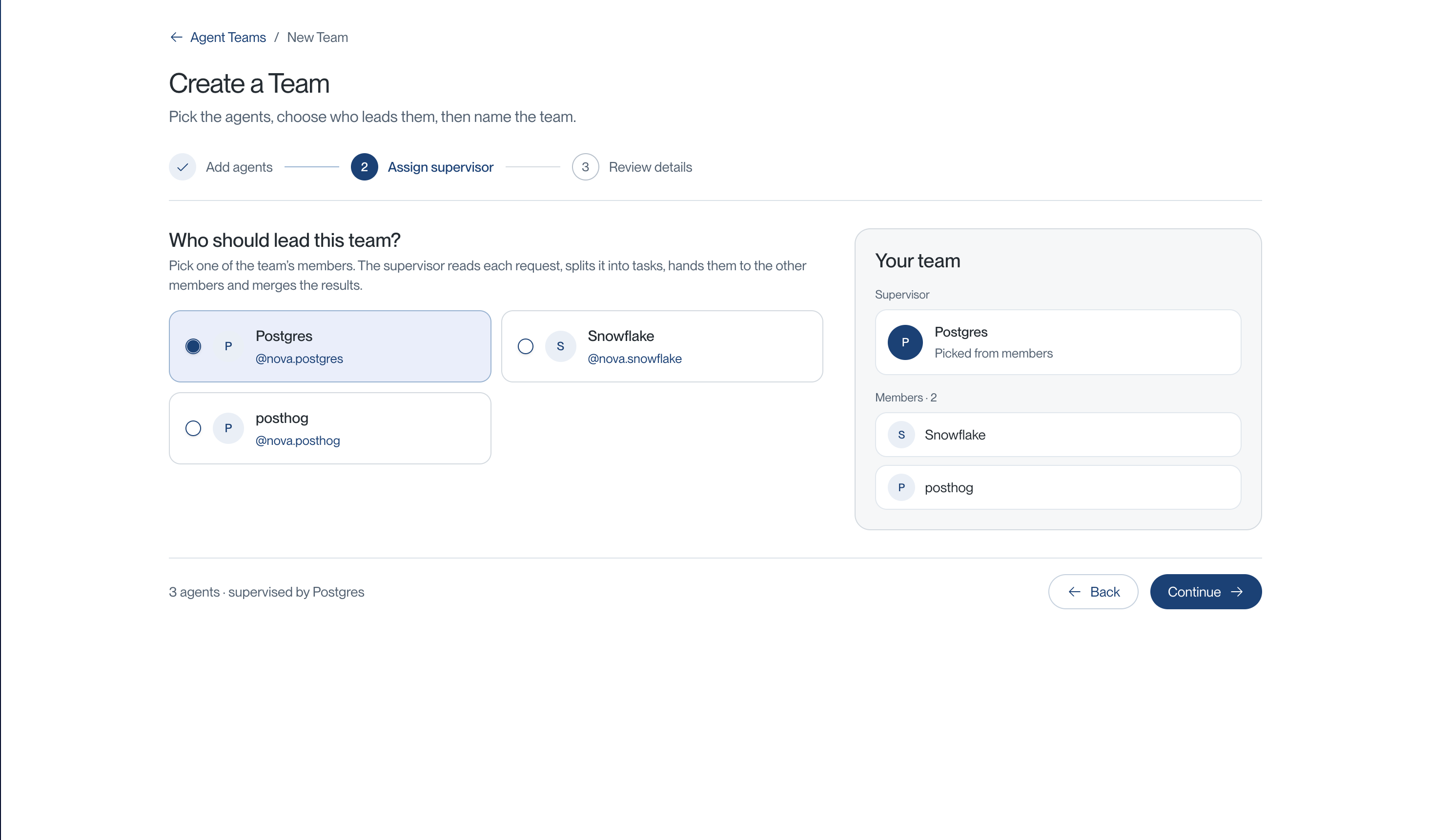Select the posthog radio button
The height and width of the screenshot is (840, 1430).
(x=193, y=428)
